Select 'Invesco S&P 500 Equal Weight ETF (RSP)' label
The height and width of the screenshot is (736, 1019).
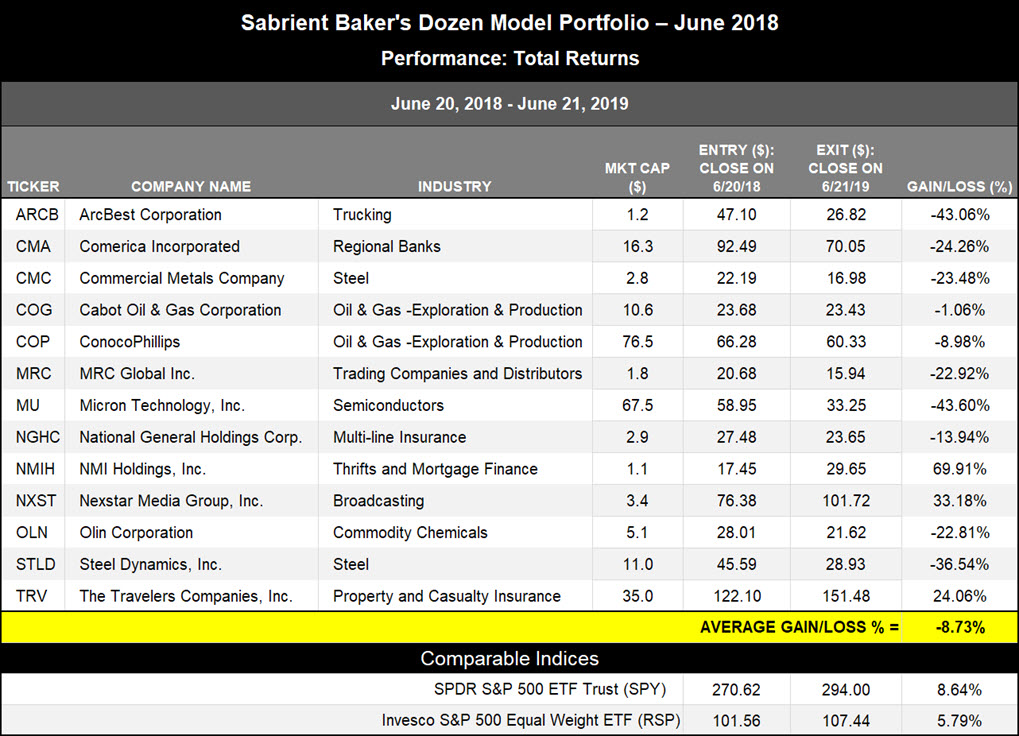(531, 720)
